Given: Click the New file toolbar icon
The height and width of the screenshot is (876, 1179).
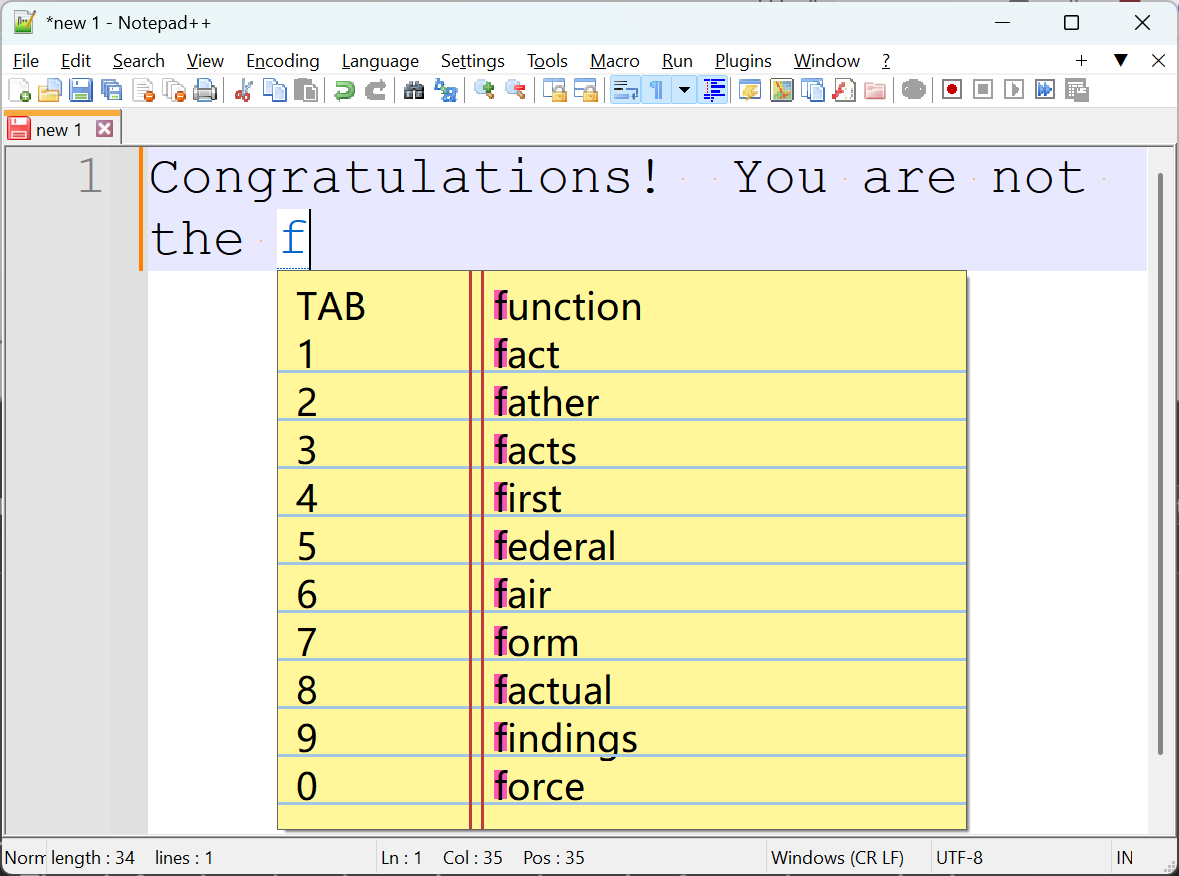Looking at the screenshot, I should point(20,90).
